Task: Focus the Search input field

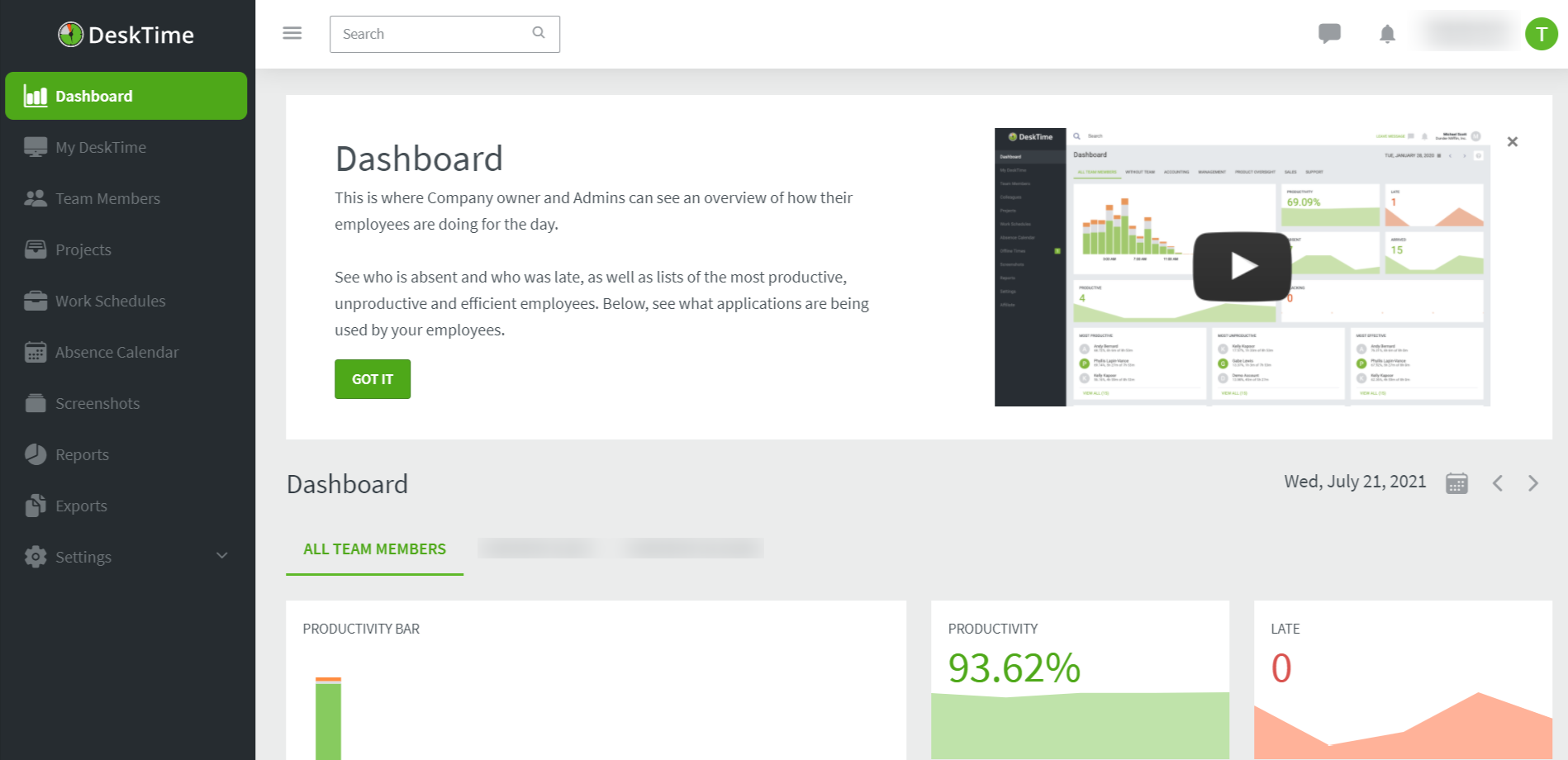Action: (x=444, y=34)
